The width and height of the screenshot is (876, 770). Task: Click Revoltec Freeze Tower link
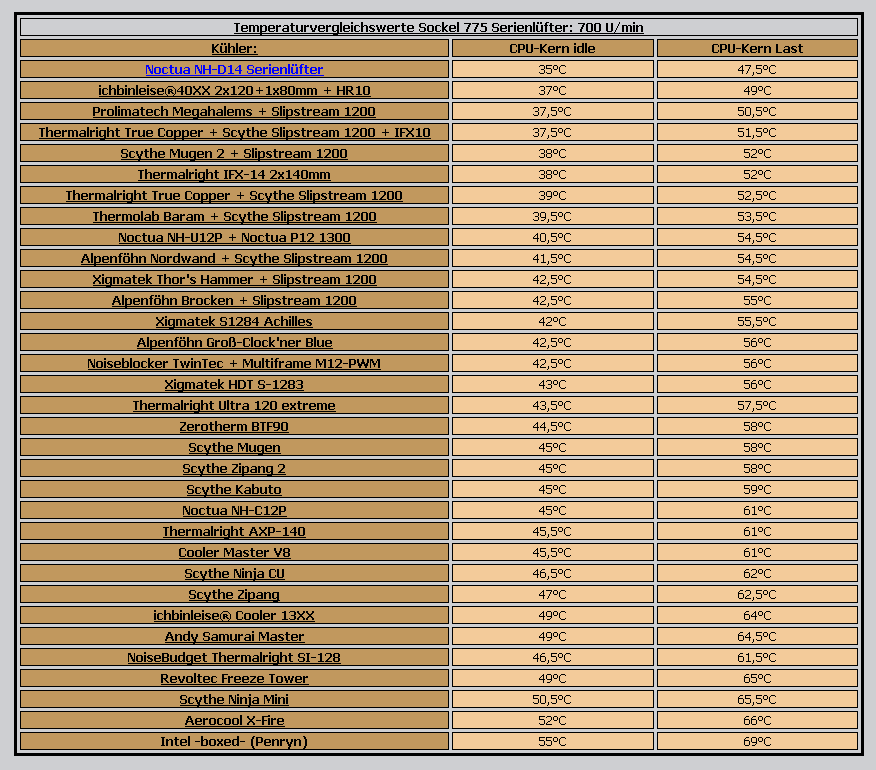[x=234, y=678]
